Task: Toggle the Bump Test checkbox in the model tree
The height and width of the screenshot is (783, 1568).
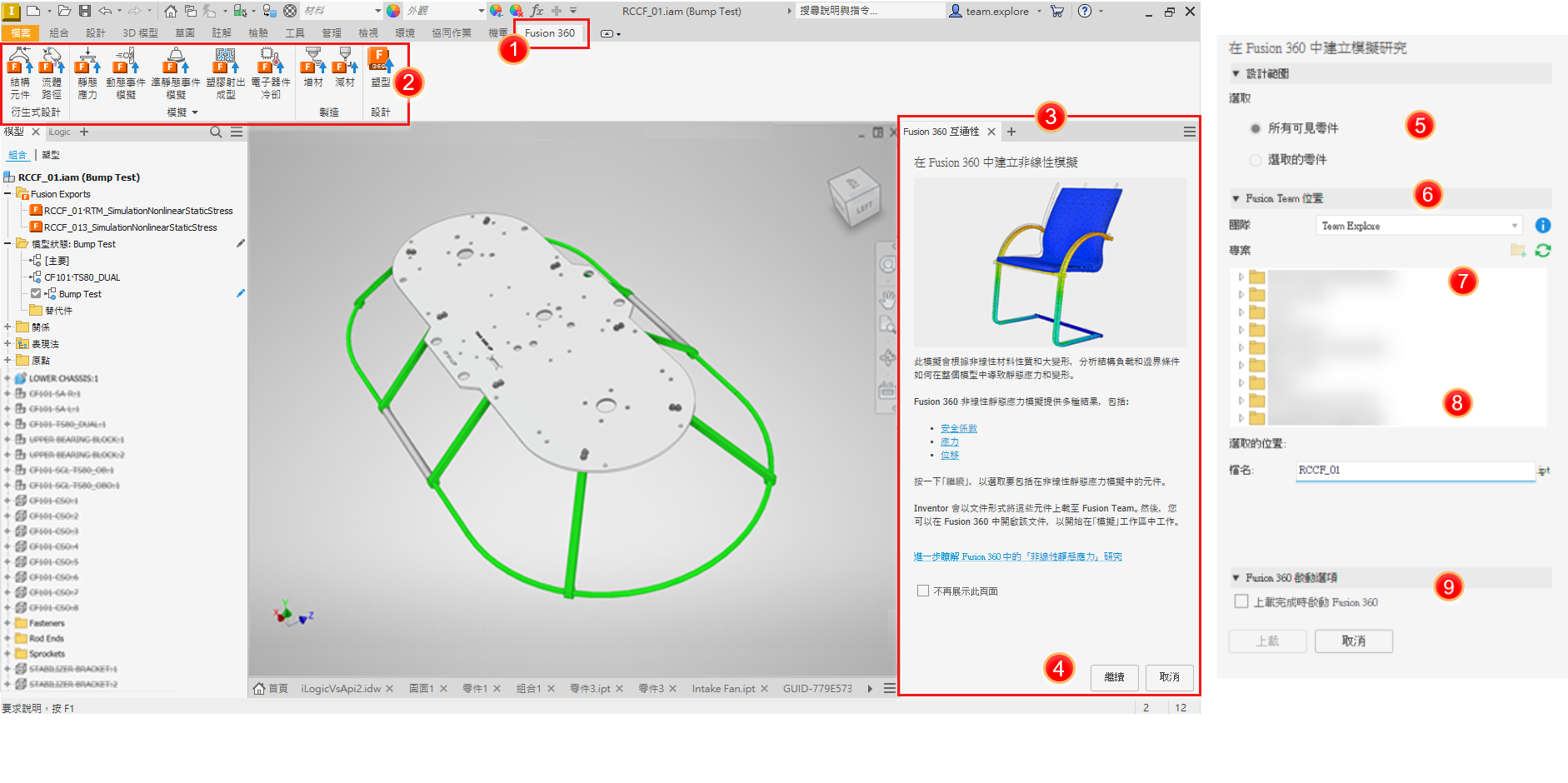Action: (36, 293)
